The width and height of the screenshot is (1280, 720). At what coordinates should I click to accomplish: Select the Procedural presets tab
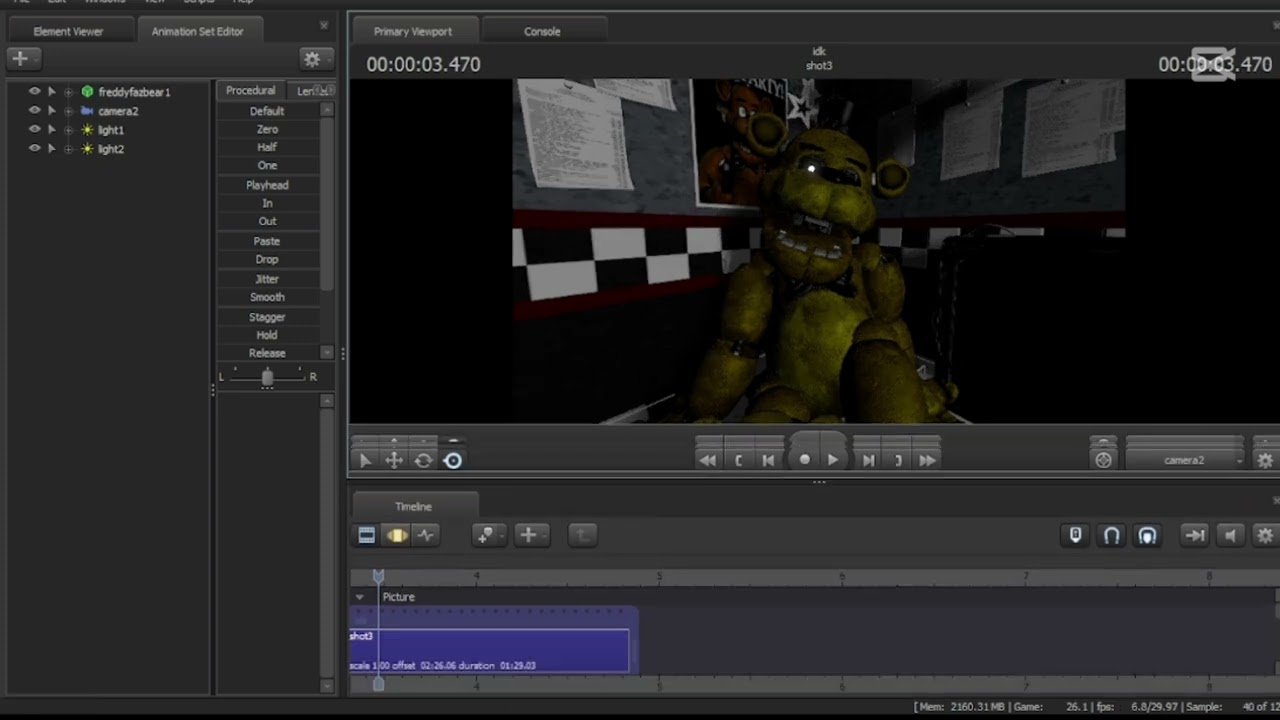[250, 91]
